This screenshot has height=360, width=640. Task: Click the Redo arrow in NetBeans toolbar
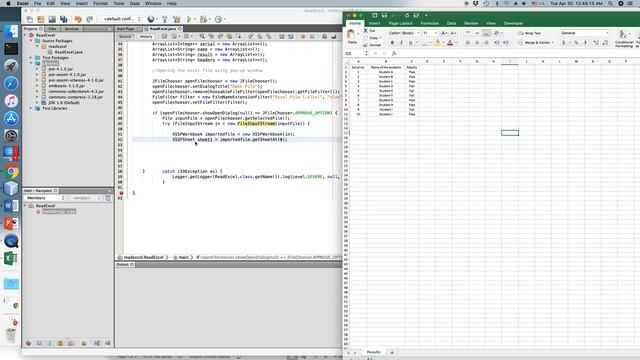[89, 19]
